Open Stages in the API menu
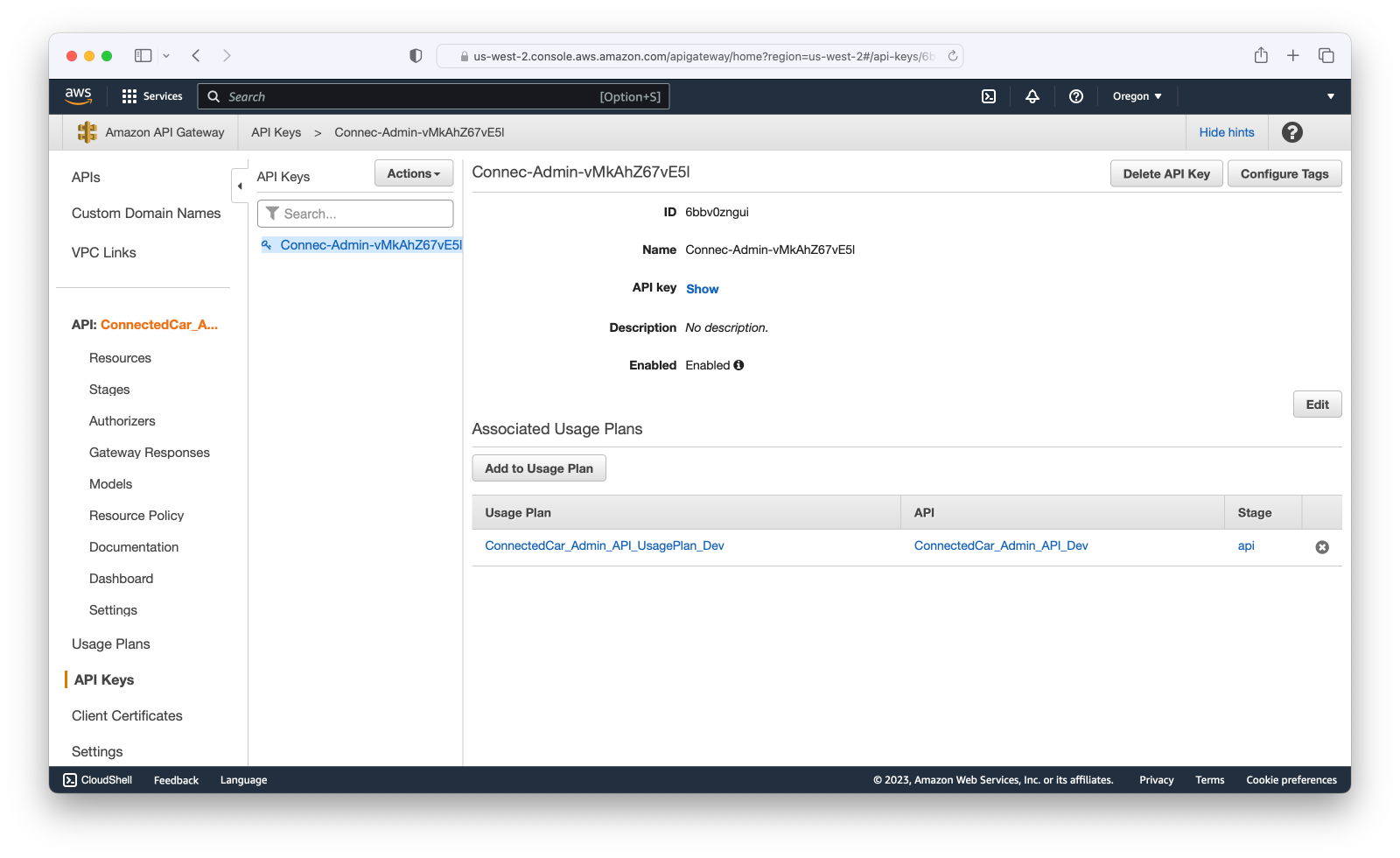The image size is (1400, 858). 109,390
